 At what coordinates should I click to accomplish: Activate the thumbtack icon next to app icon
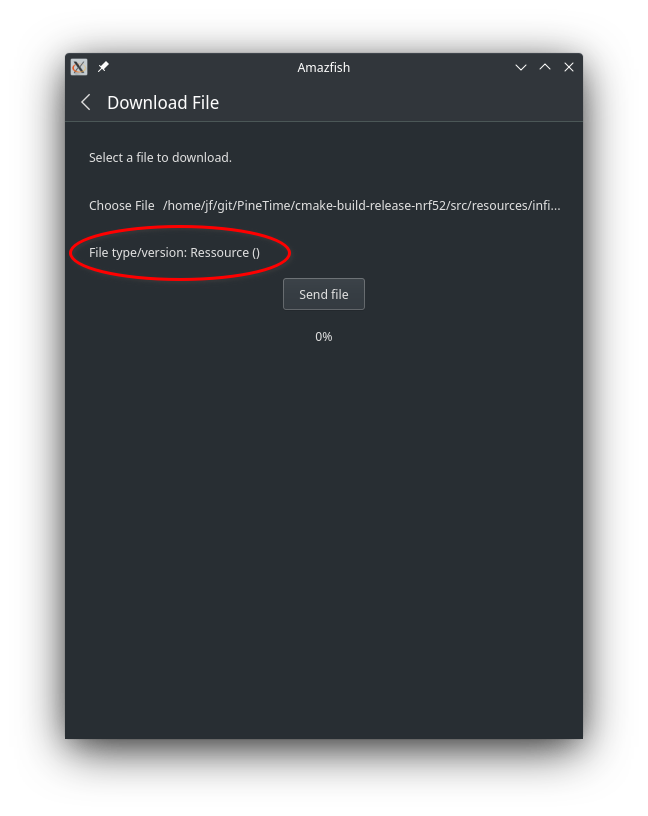coord(103,67)
